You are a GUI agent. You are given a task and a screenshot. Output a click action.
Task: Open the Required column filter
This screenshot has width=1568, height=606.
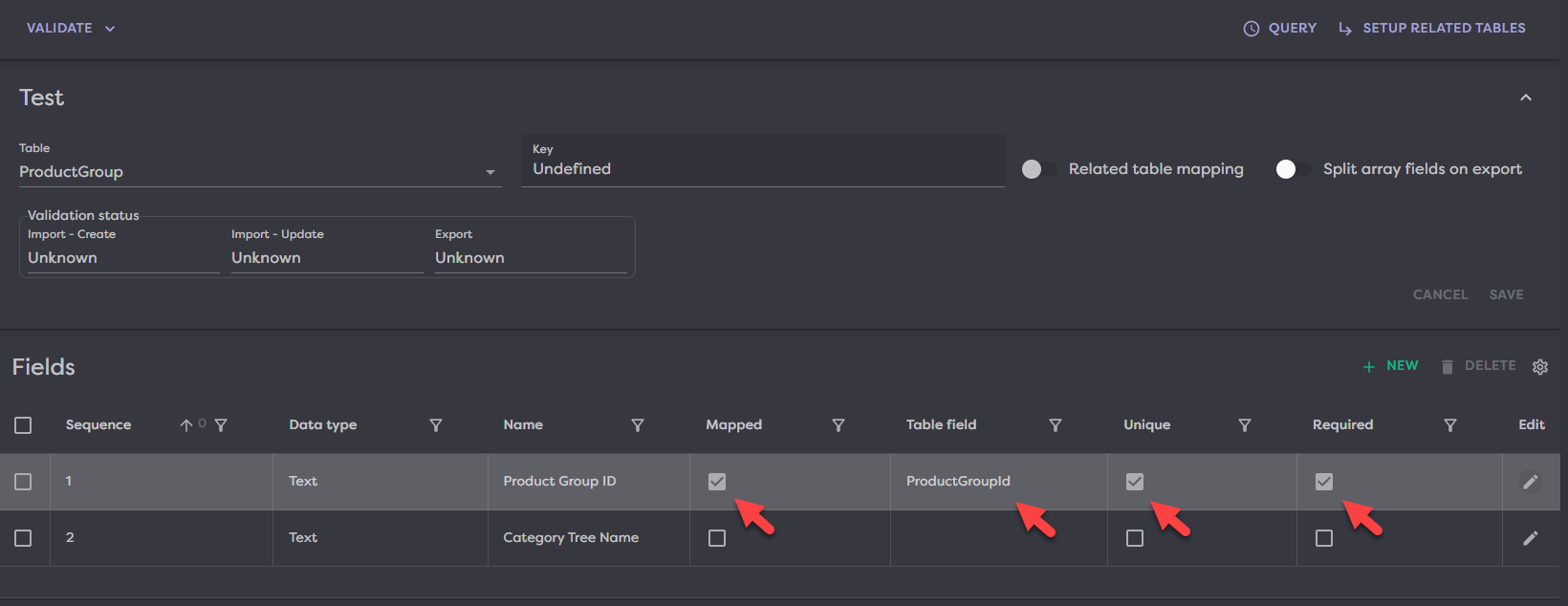(1449, 425)
